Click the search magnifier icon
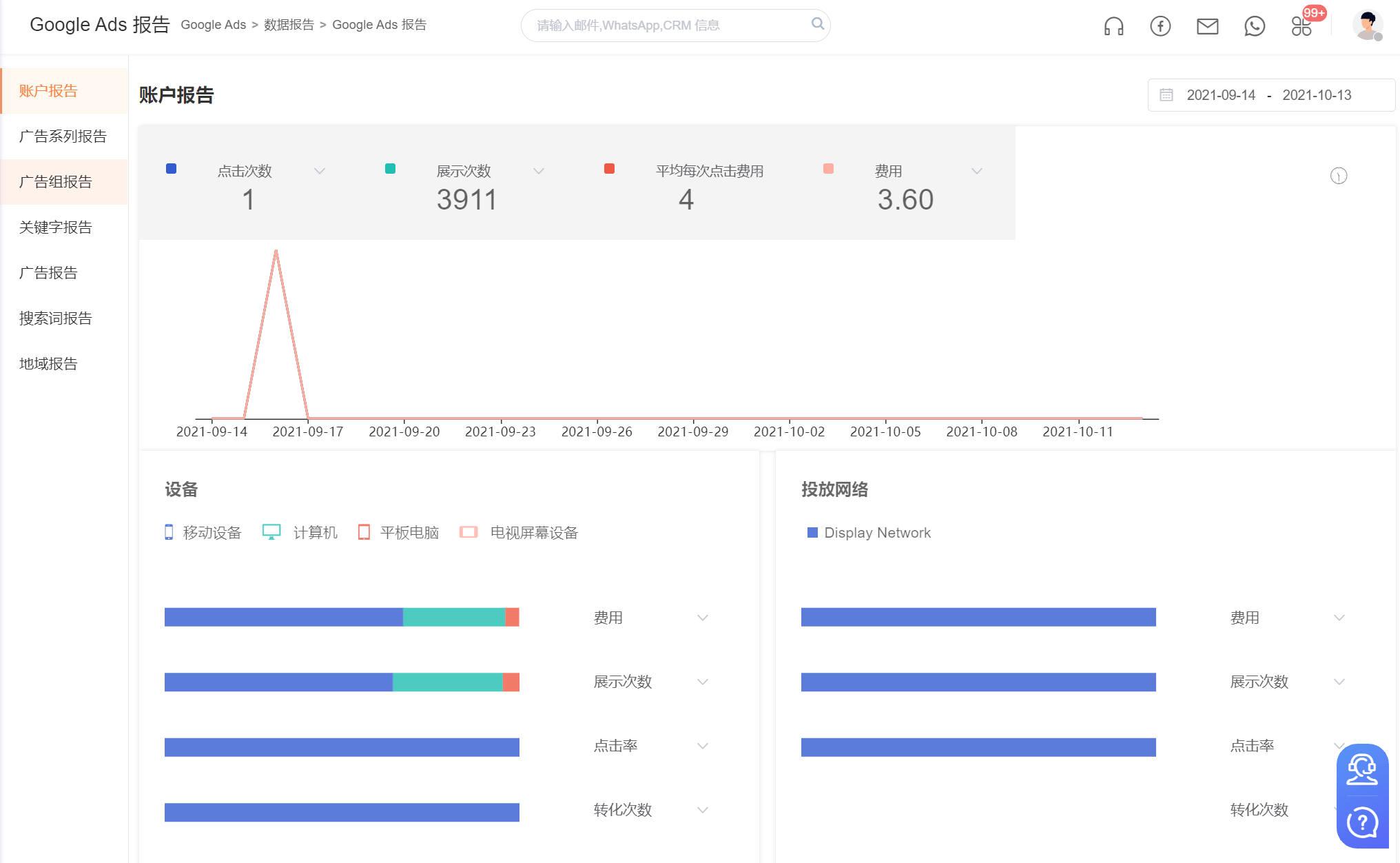Image resolution: width=1400 pixels, height=863 pixels. pyautogui.click(x=817, y=24)
